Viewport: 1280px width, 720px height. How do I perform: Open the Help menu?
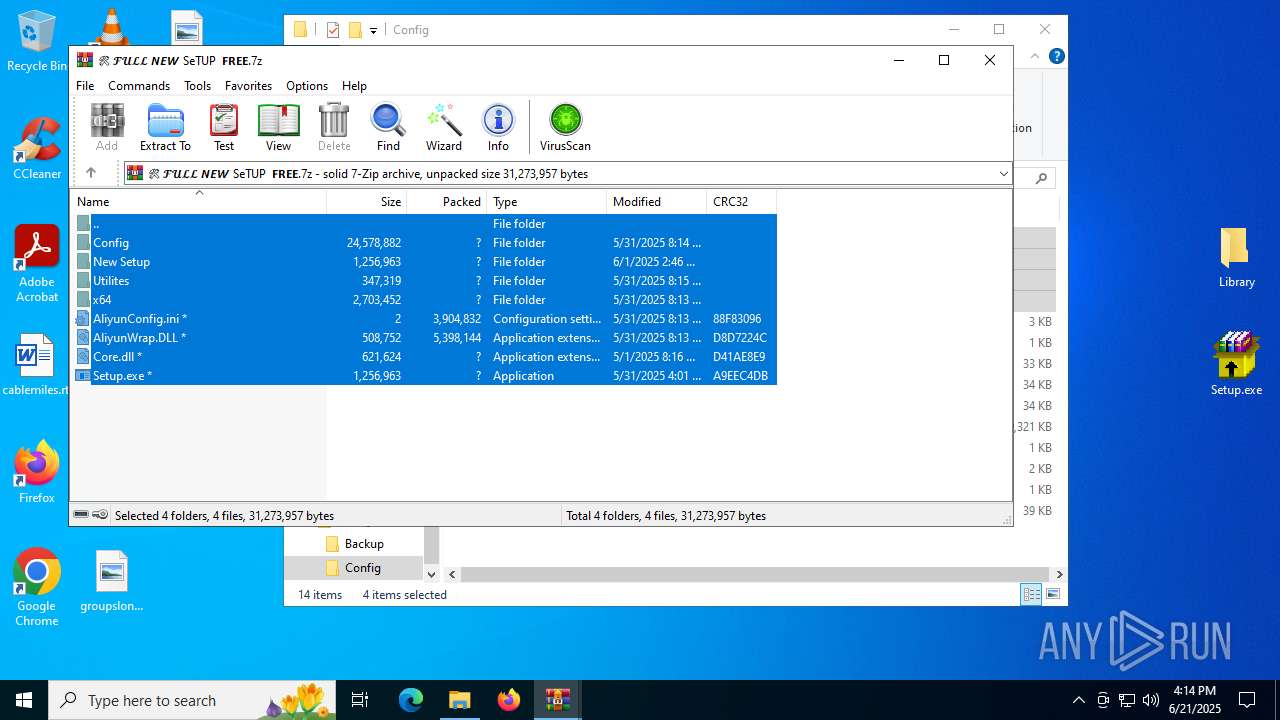(354, 86)
